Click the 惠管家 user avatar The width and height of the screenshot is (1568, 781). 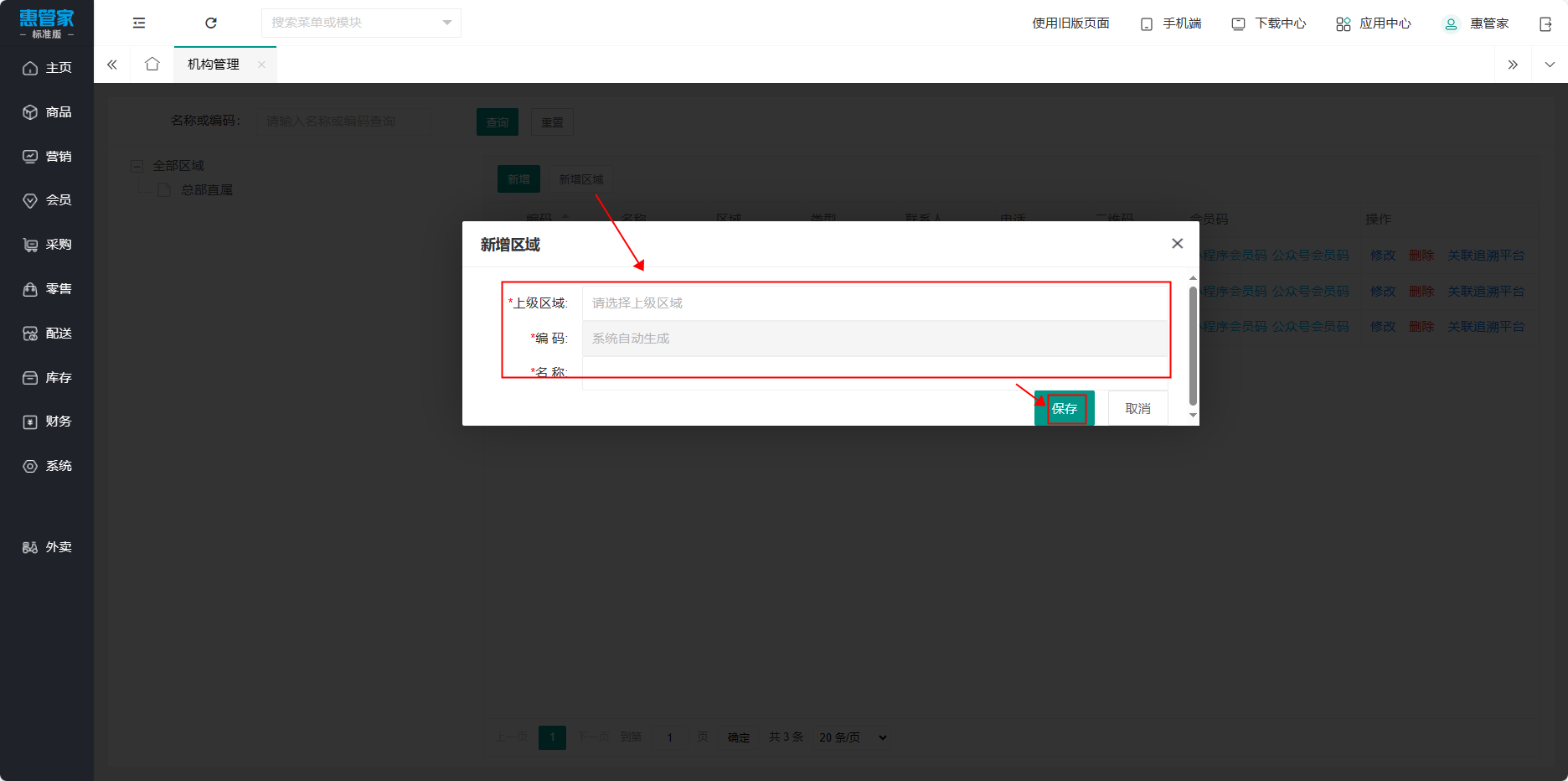tap(1450, 23)
